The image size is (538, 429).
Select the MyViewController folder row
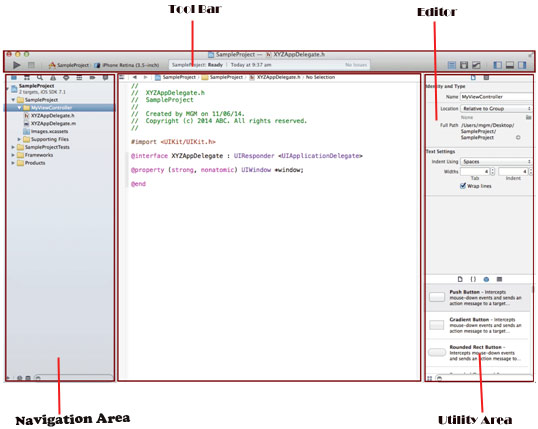[60, 108]
